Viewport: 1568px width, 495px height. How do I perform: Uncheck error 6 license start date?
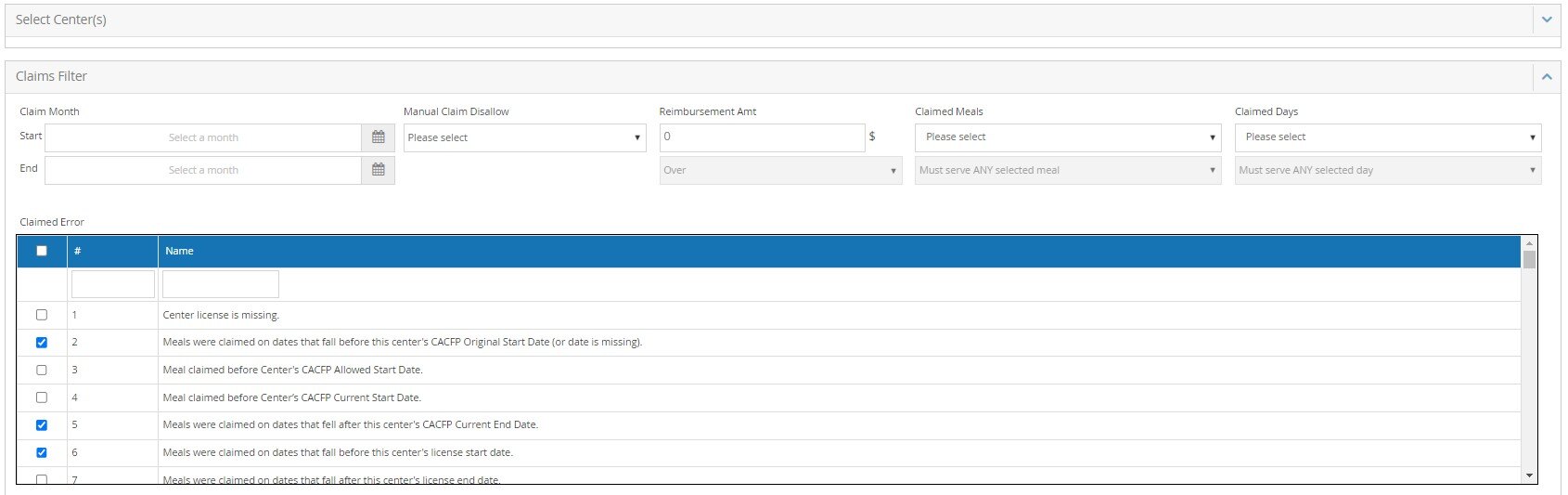[42, 453]
